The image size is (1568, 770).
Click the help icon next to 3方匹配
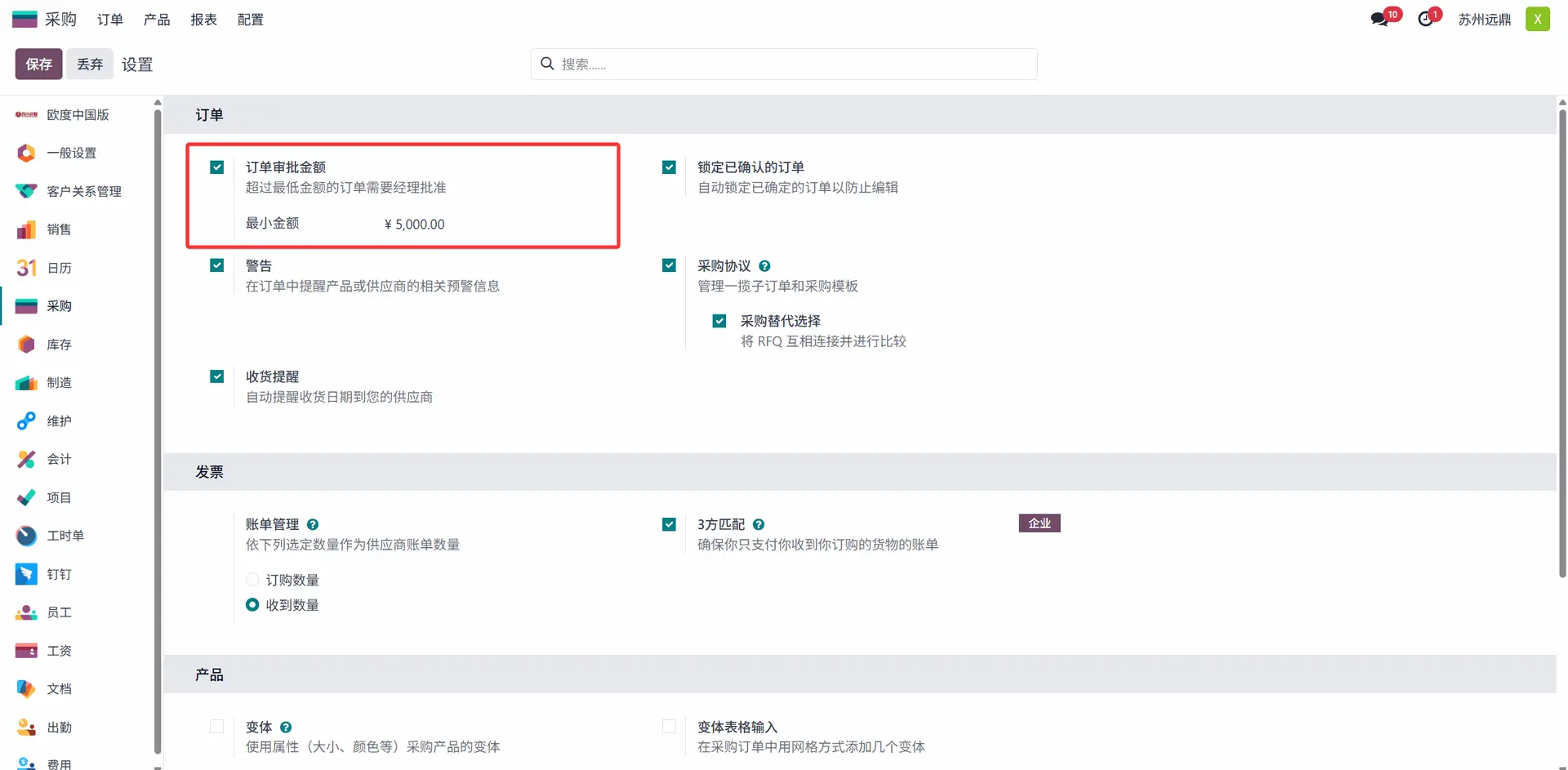pyautogui.click(x=759, y=525)
